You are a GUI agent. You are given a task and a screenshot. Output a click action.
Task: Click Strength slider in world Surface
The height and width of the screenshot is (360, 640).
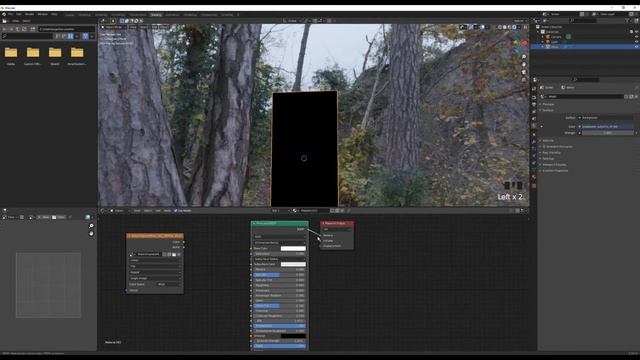point(607,133)
